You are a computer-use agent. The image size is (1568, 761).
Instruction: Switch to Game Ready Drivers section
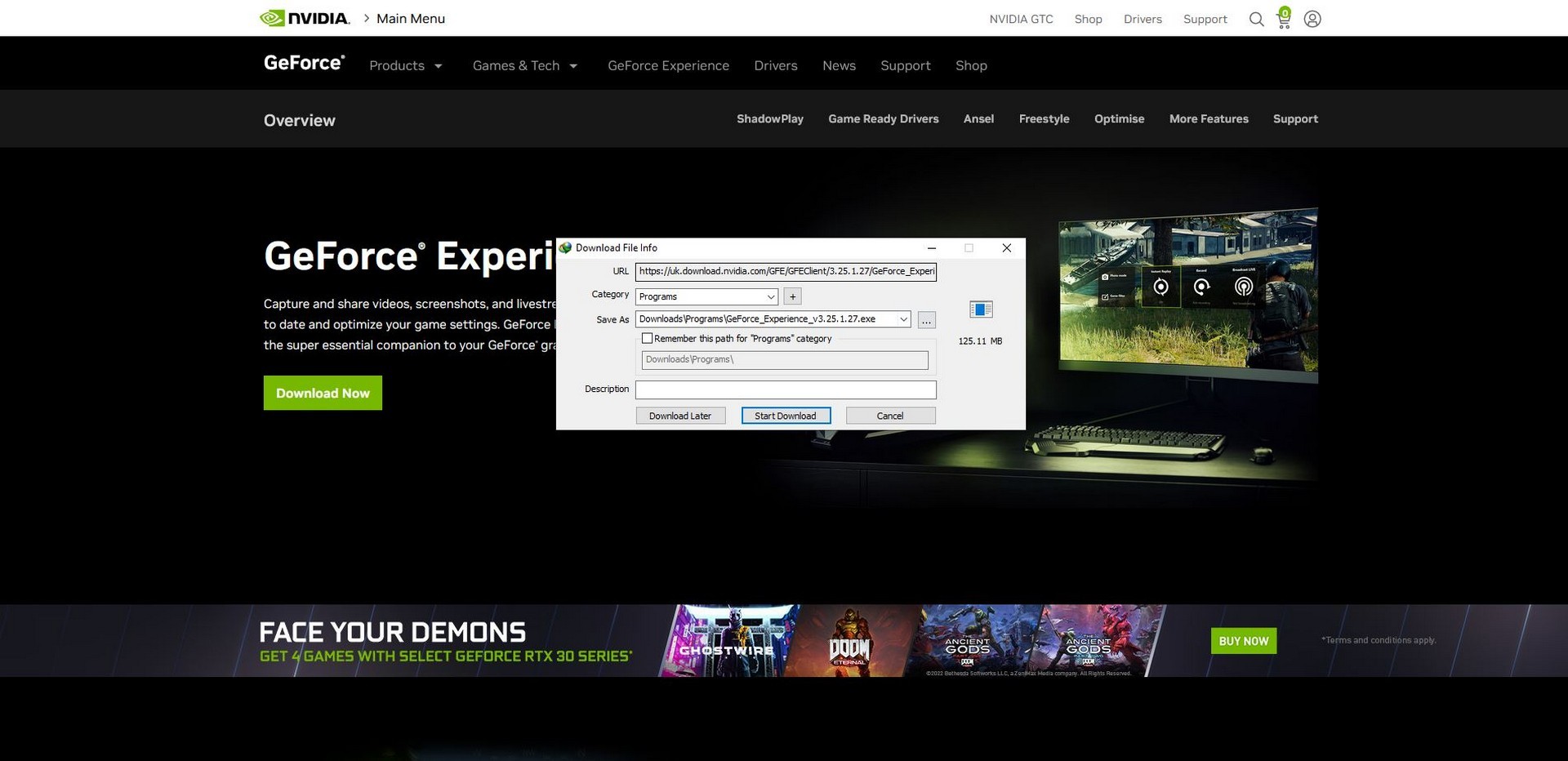point(884,119)
